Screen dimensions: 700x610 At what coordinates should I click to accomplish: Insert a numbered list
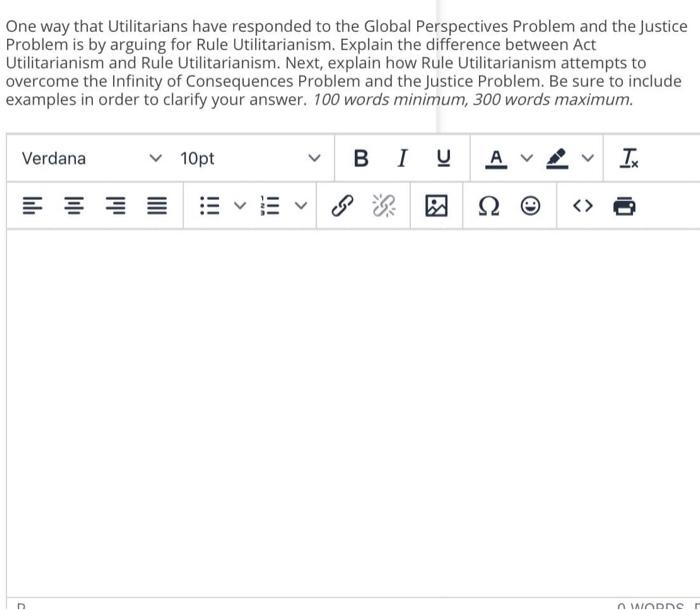pos(270,206)
